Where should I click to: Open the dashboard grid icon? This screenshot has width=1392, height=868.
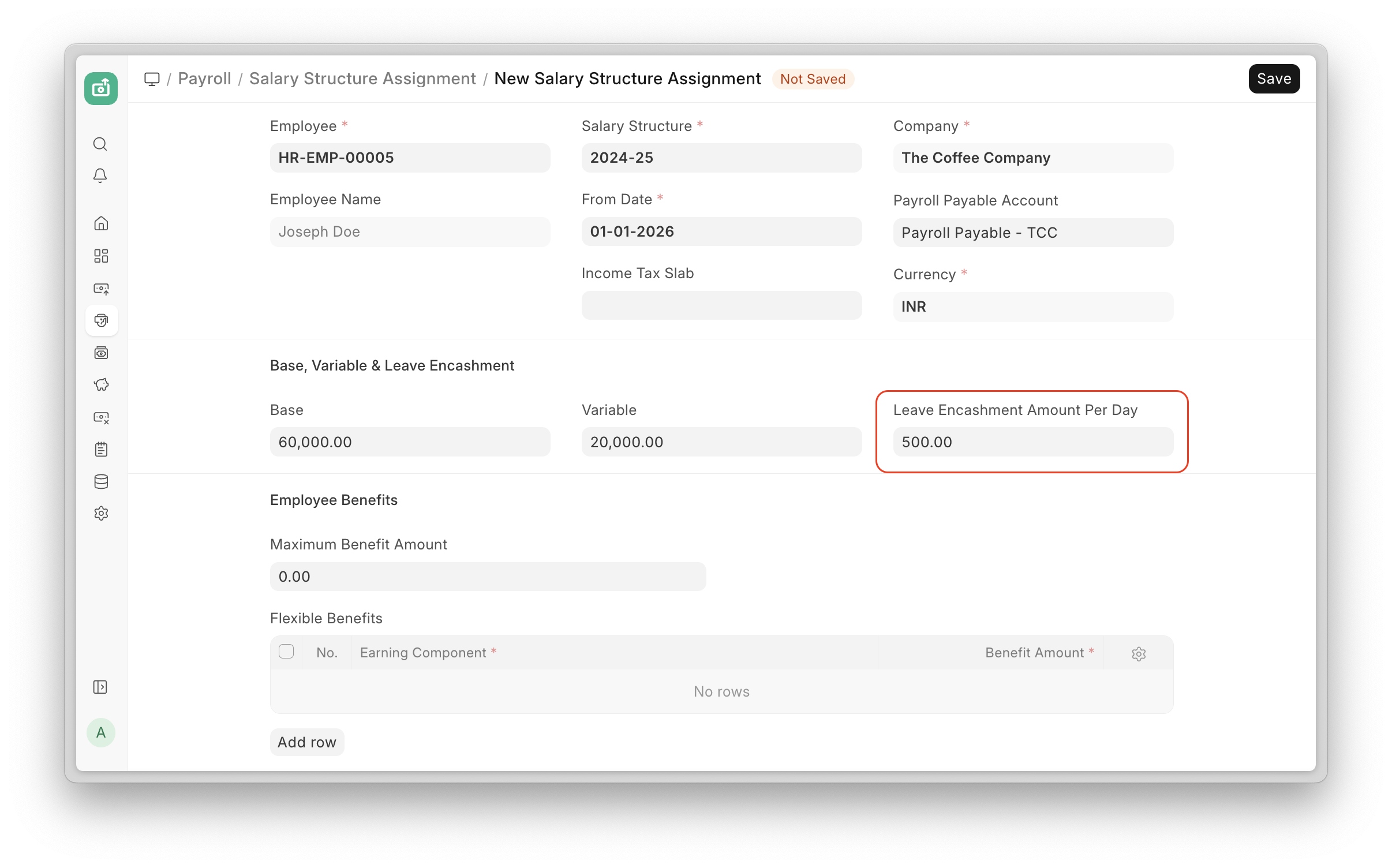[101, 256]
